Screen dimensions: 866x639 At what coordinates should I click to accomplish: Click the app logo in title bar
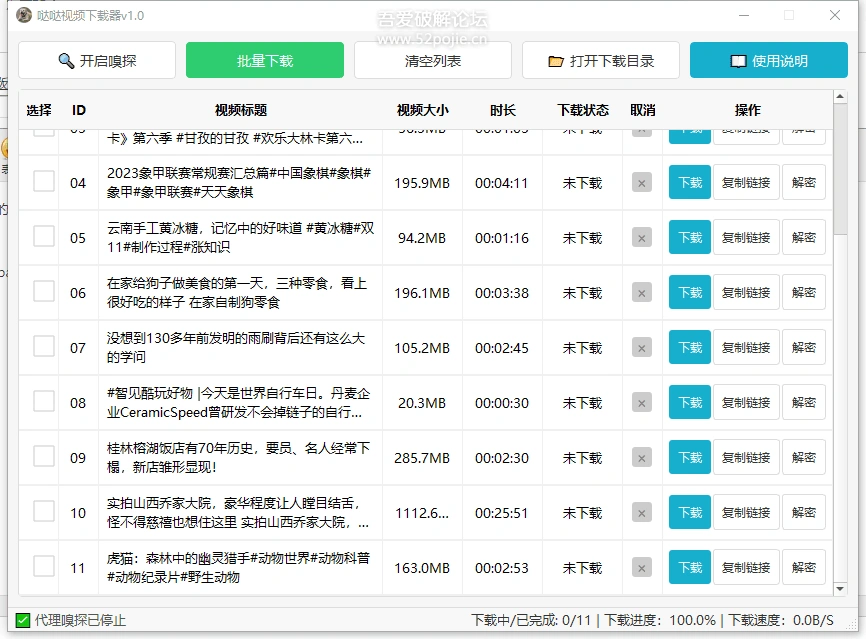(24, 16)
